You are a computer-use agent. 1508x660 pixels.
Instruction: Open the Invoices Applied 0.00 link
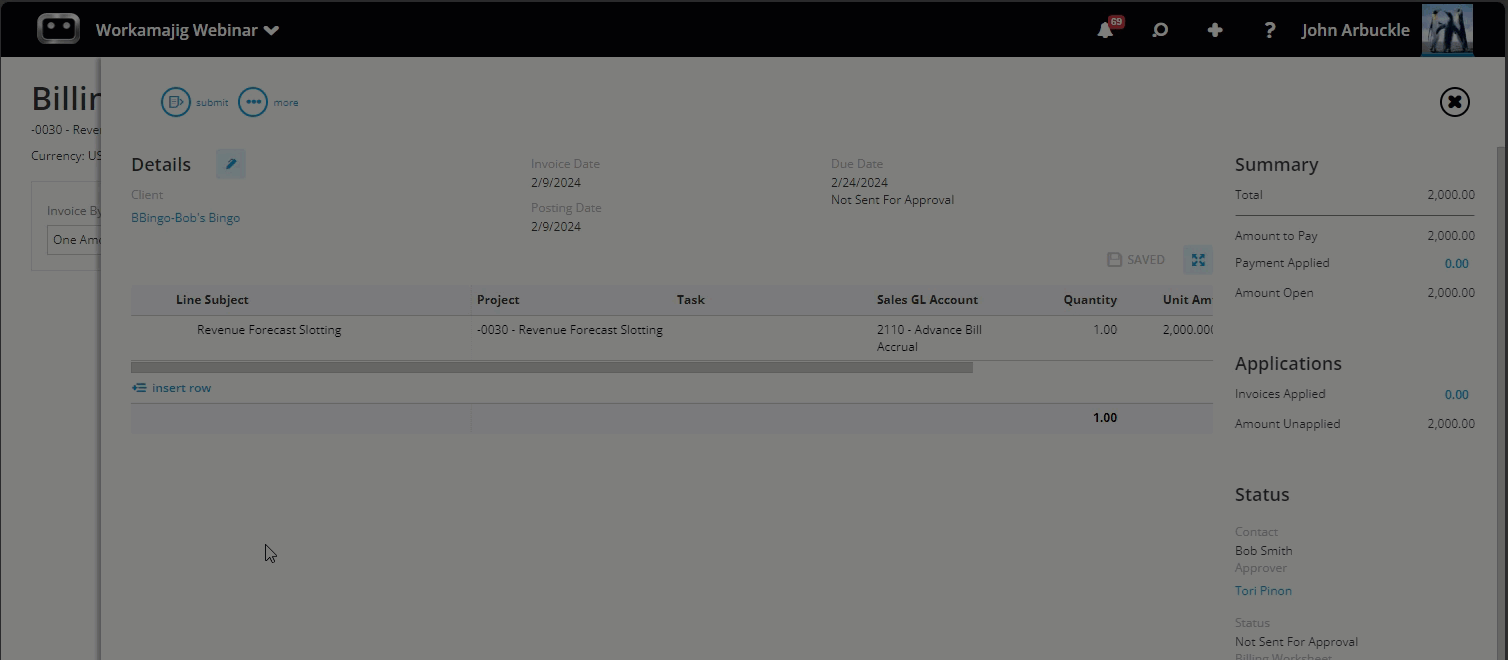click(1456, 394)
